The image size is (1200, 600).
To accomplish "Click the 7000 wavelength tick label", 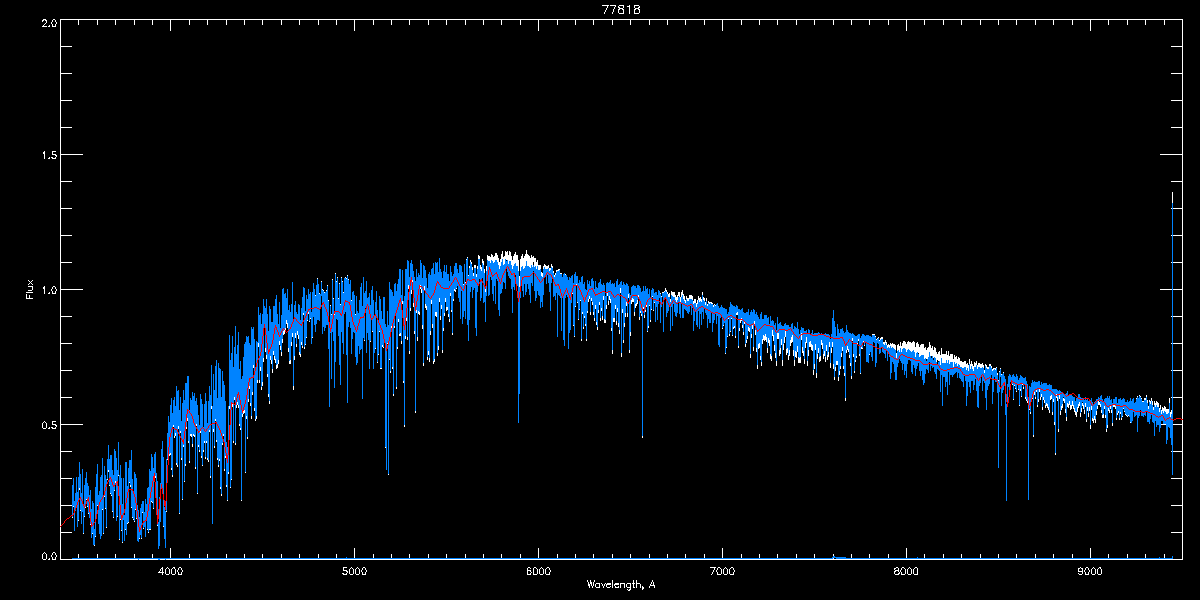I will [x=722, y=572].
